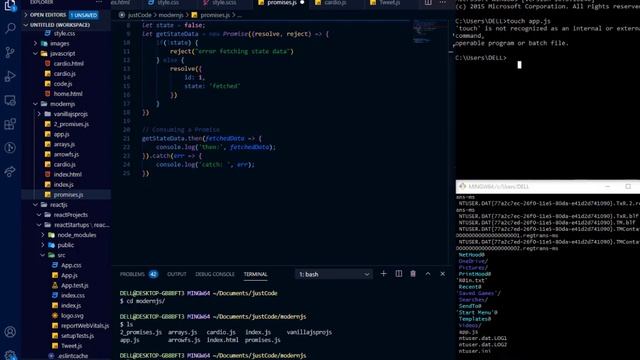Viewport: 640px width, 360px height.
Task: Click the promises.js breadcrumb
Action: pyautogui.click(x=215, y=15)
